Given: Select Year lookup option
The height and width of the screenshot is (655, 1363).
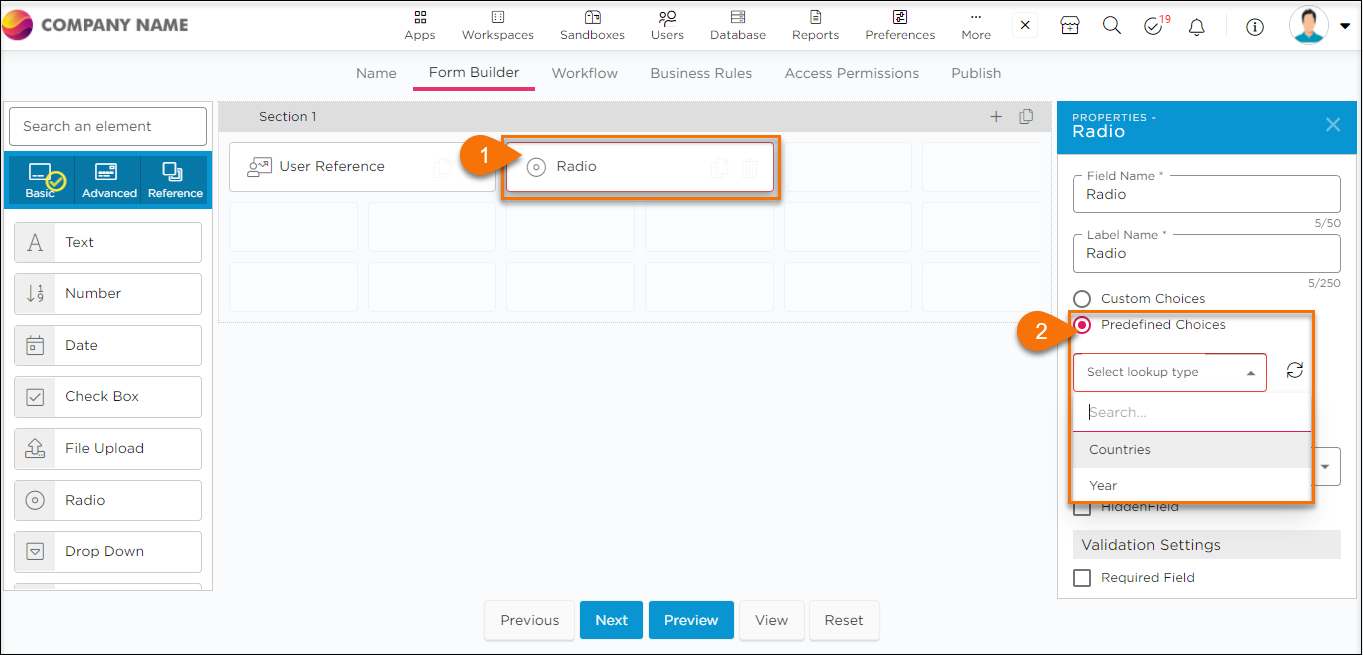Looking at the screenshot, I should [1191, 486].
